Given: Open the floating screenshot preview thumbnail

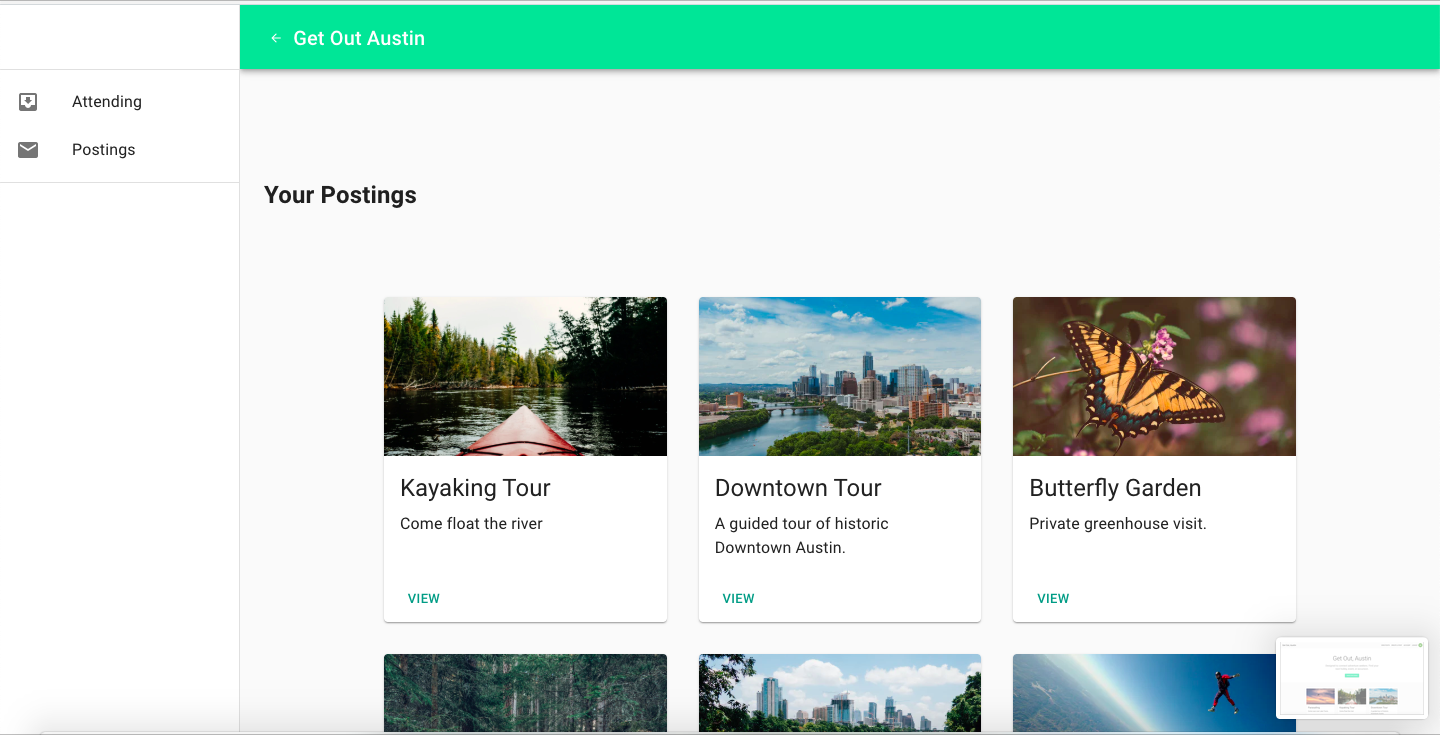Looking at the screenshot, I should [x=1352, y=677].
